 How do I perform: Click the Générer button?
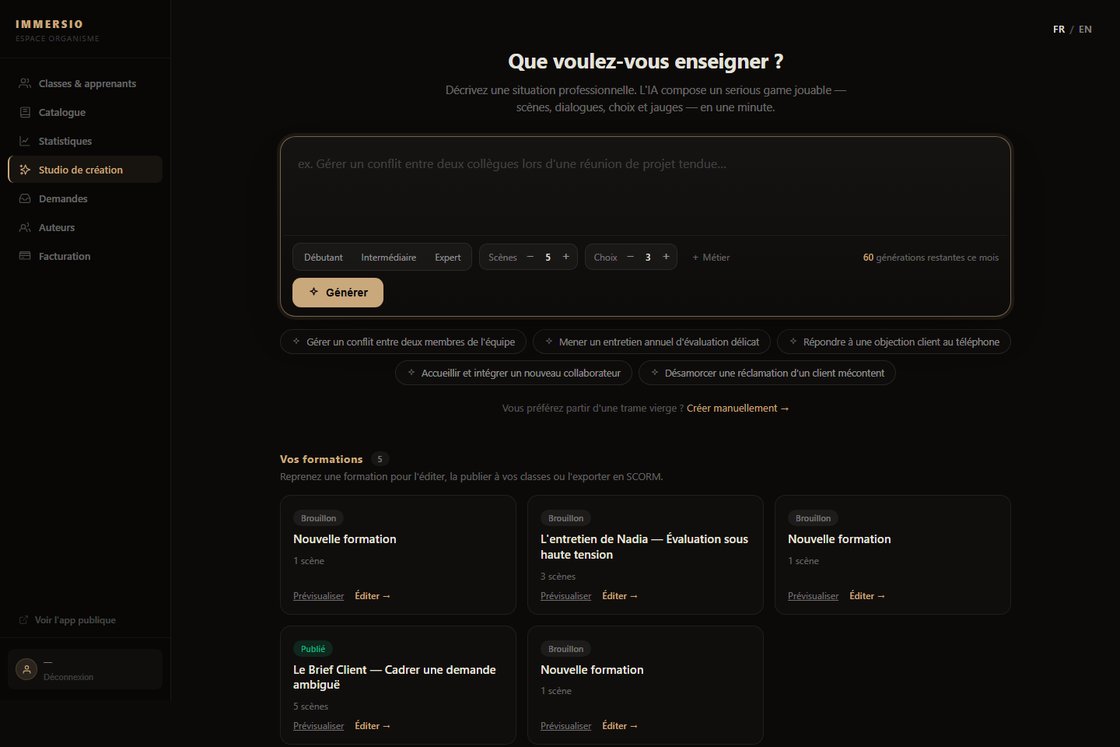(338, 292)
